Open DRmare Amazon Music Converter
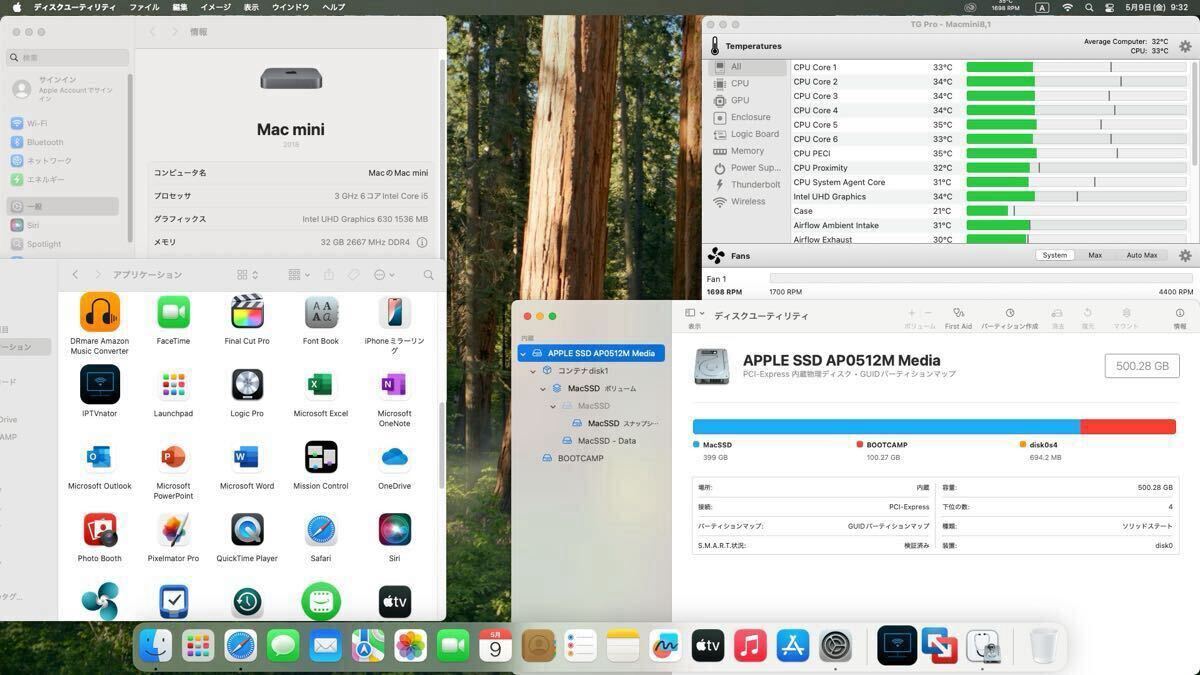The image size is (1200, 675). [x=99, y=312]
